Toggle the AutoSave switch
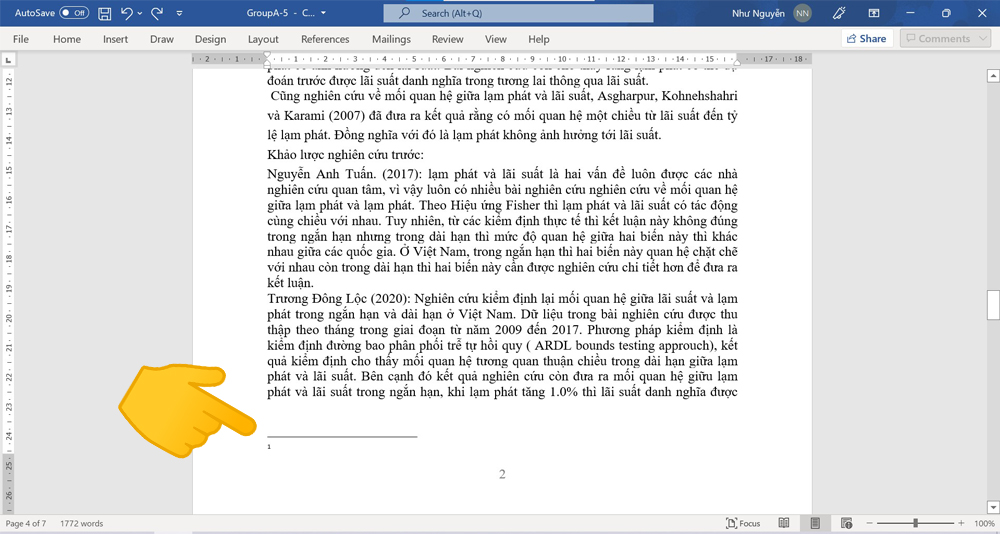This screenshot has width=1000, height=534. 74,13
